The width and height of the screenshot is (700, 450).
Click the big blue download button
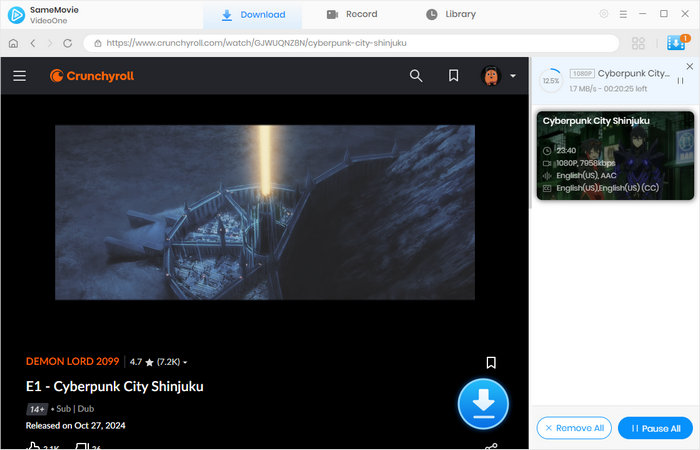click(x=483, y=404)
